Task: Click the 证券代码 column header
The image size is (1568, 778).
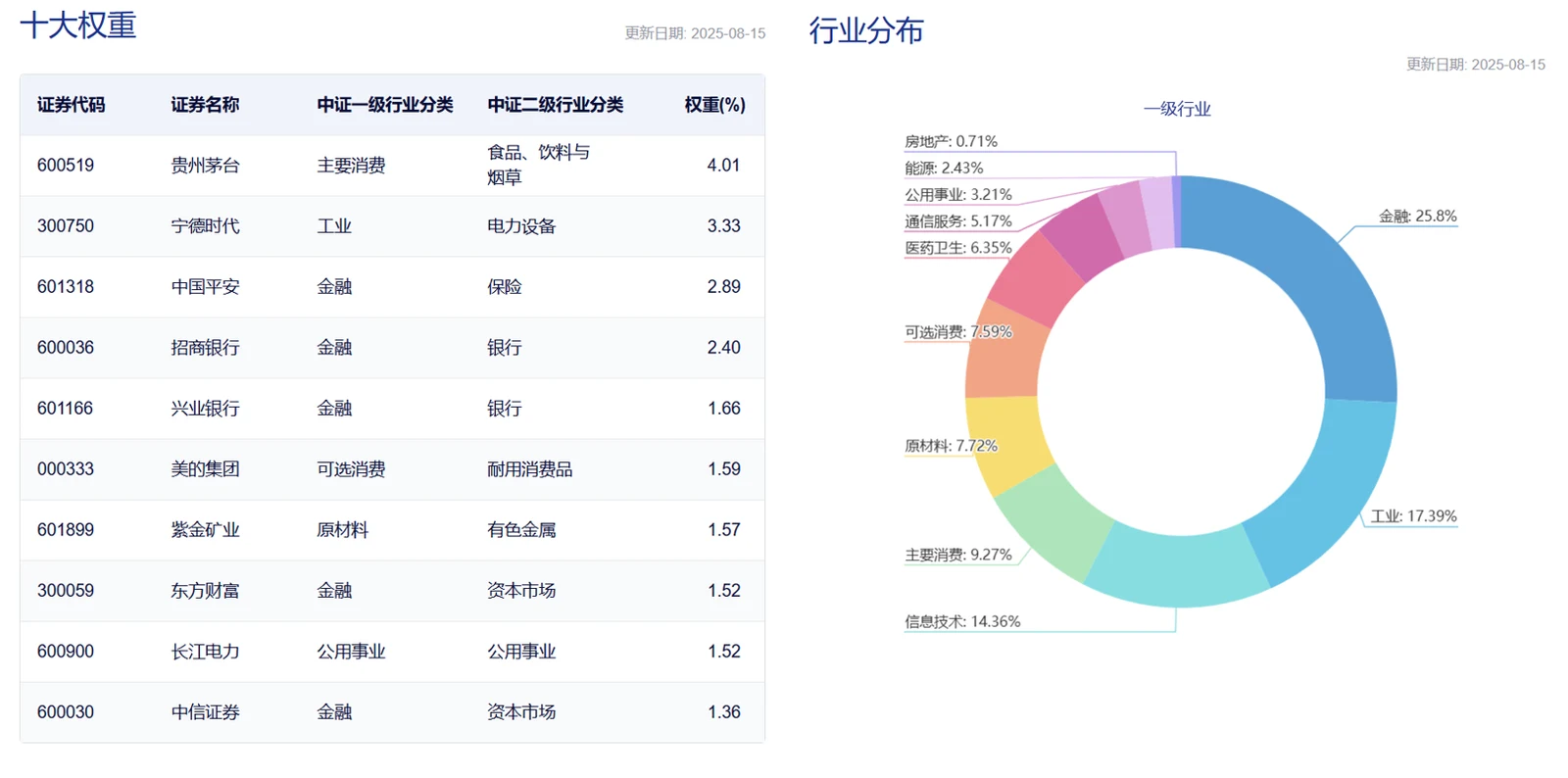Action: [x=71, y=105]
